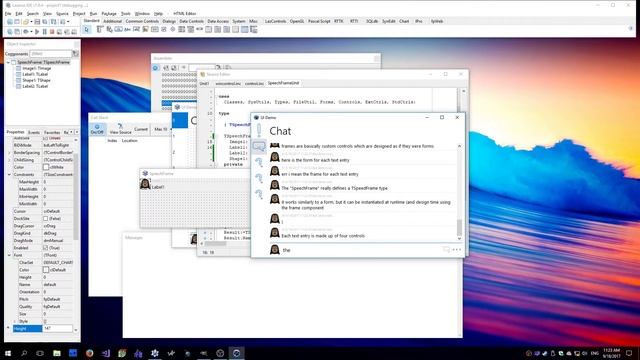Pick the TLabel 'Abc' component in palette

pyautogui.click(x=127, y=29)
